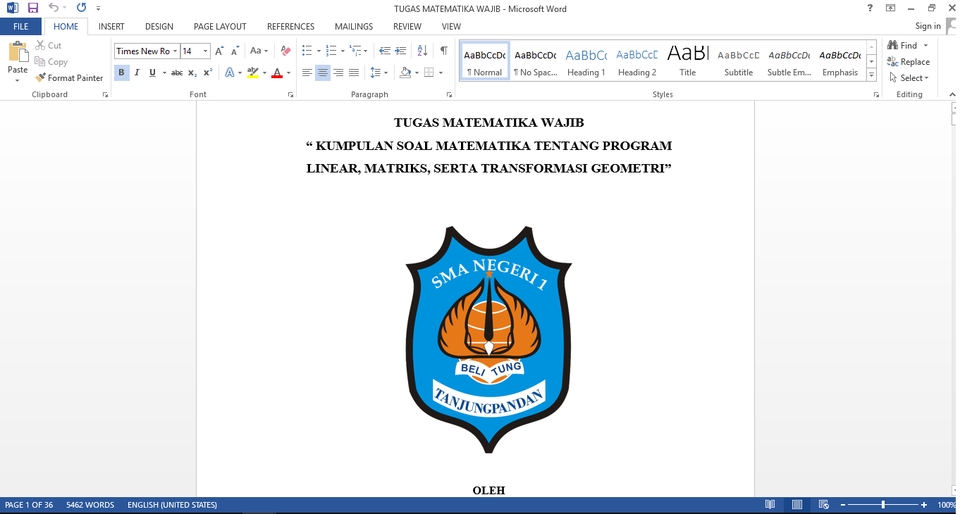This screenshot has width=960, height=514.
Task: Switch to REVIEW tab
Action: (407, 26)
